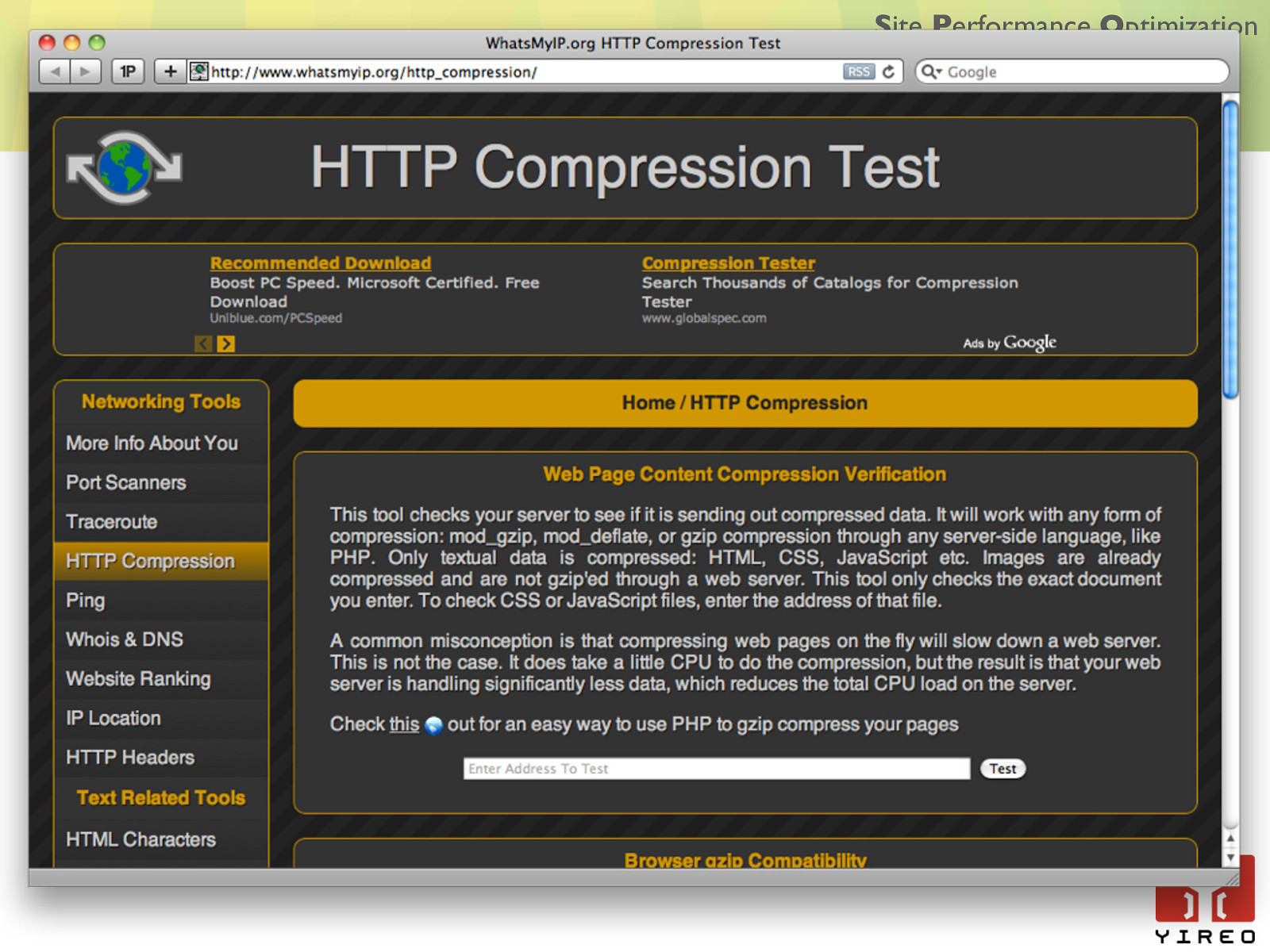
Task: Click the green zoom window button
Action: (97, 43)
